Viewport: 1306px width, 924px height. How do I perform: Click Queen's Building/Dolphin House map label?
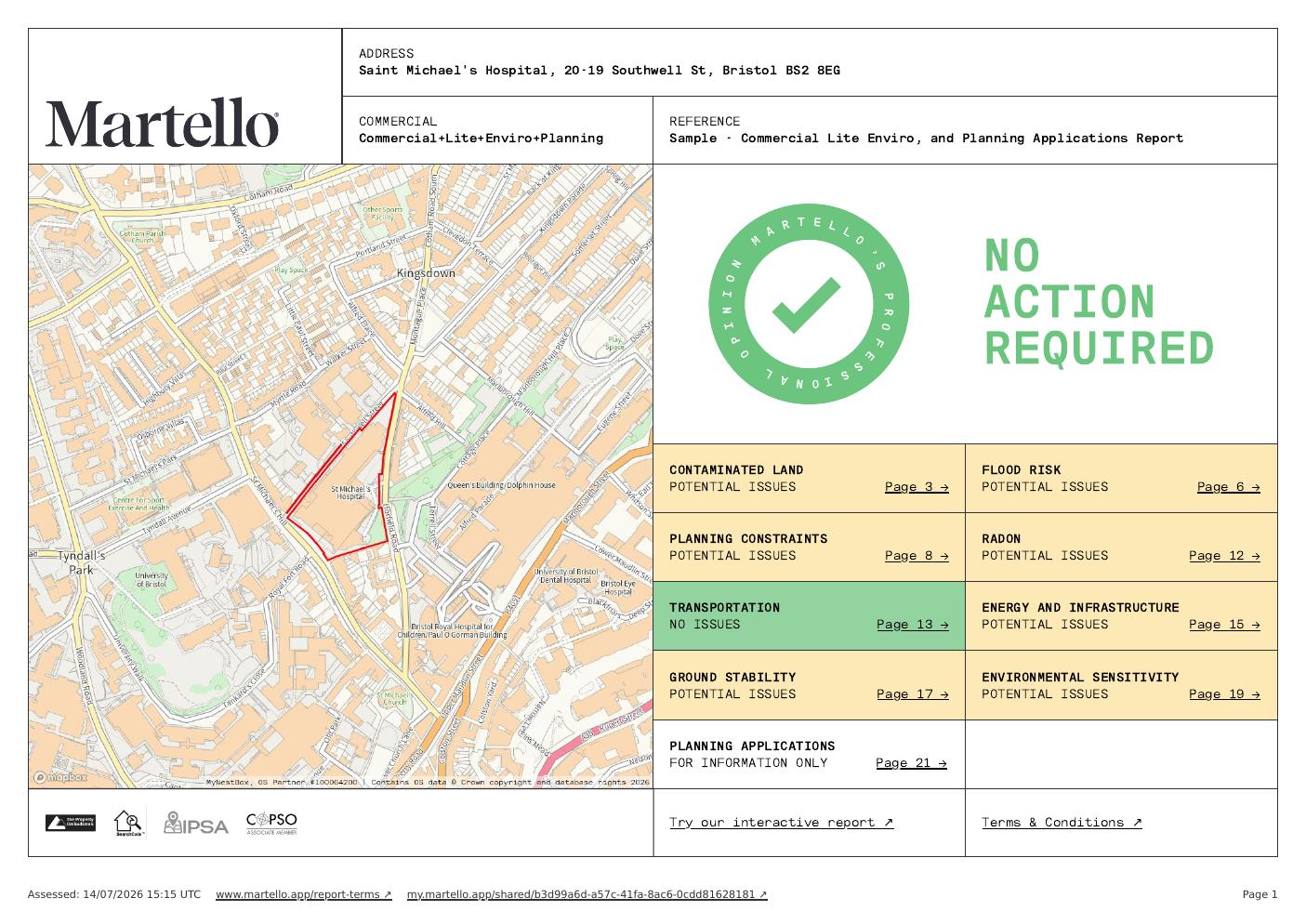(x=501, y=484)
